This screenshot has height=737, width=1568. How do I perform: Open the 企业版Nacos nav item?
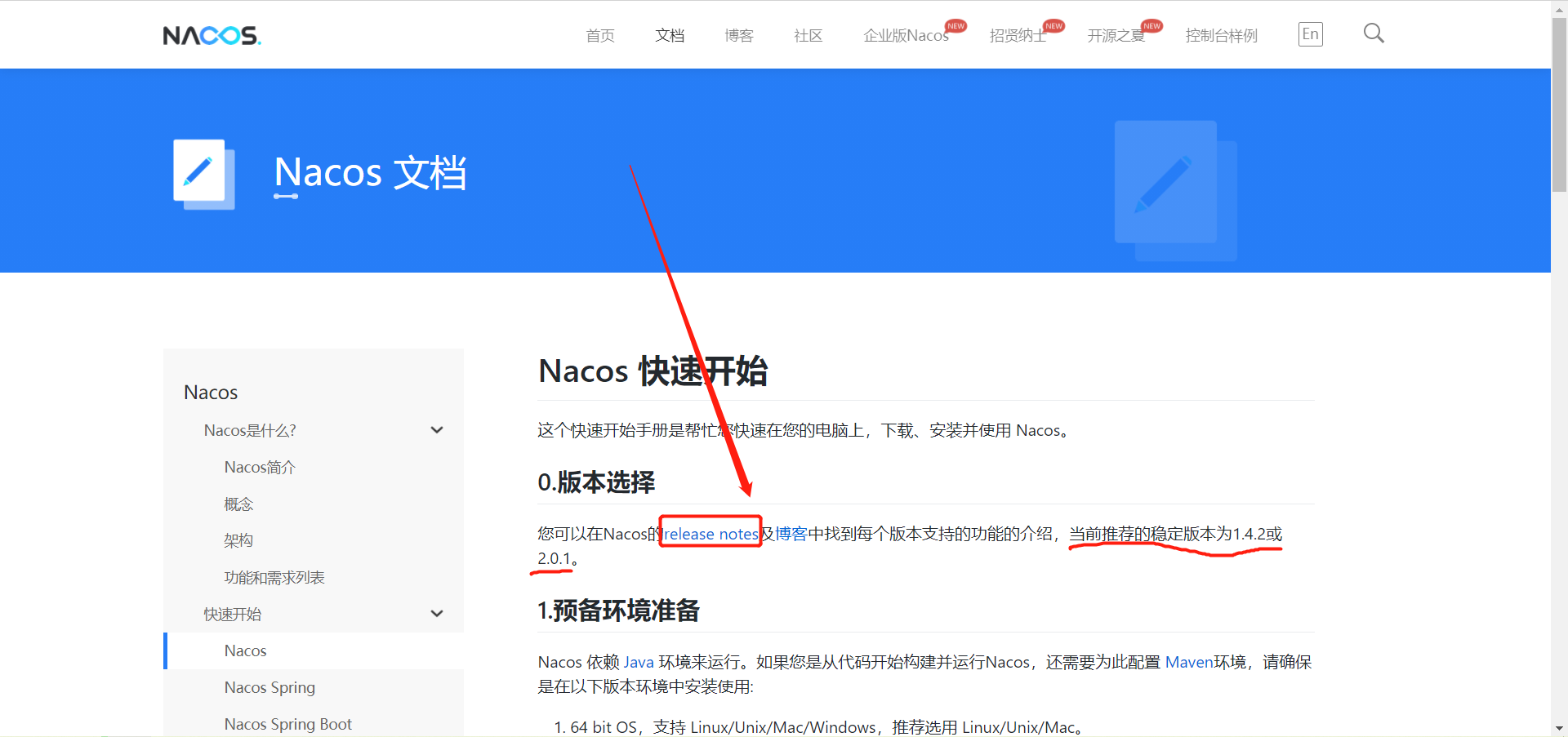pyautogui.click(x=906, y=36)
